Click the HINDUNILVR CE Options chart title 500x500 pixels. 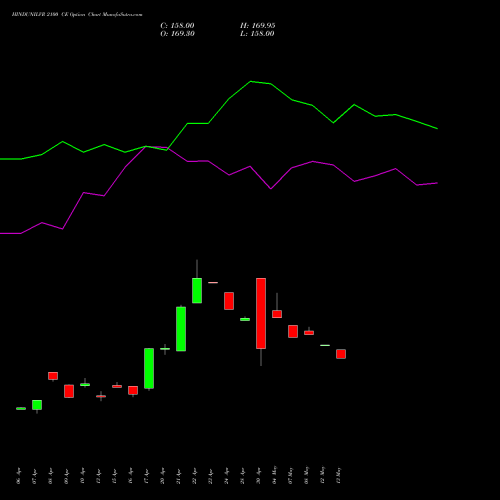[77, 15]
